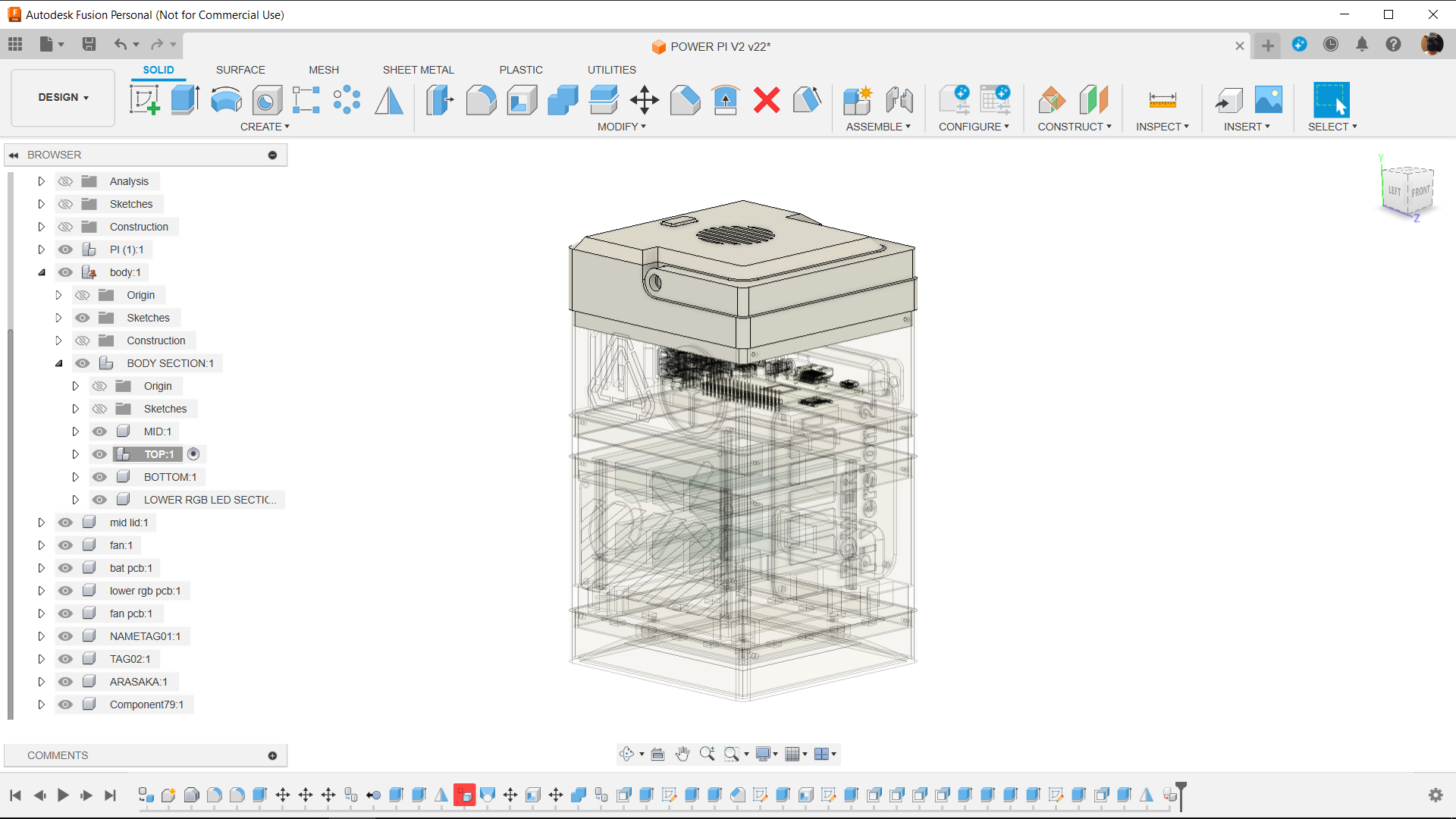
Task: Hide the BODY SECTION:1 component
Action: click(x=83, y=363)
